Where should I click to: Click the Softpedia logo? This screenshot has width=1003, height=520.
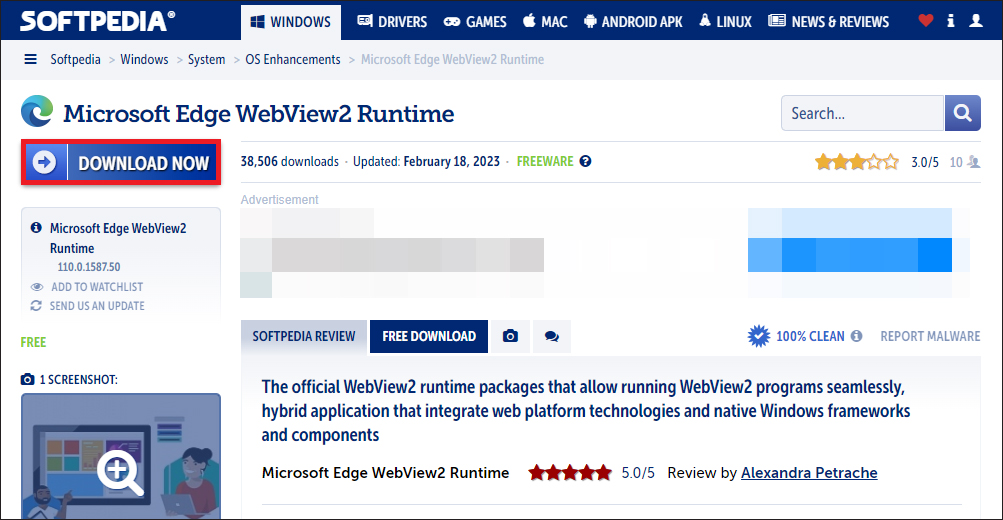click(x=97, y=21)
